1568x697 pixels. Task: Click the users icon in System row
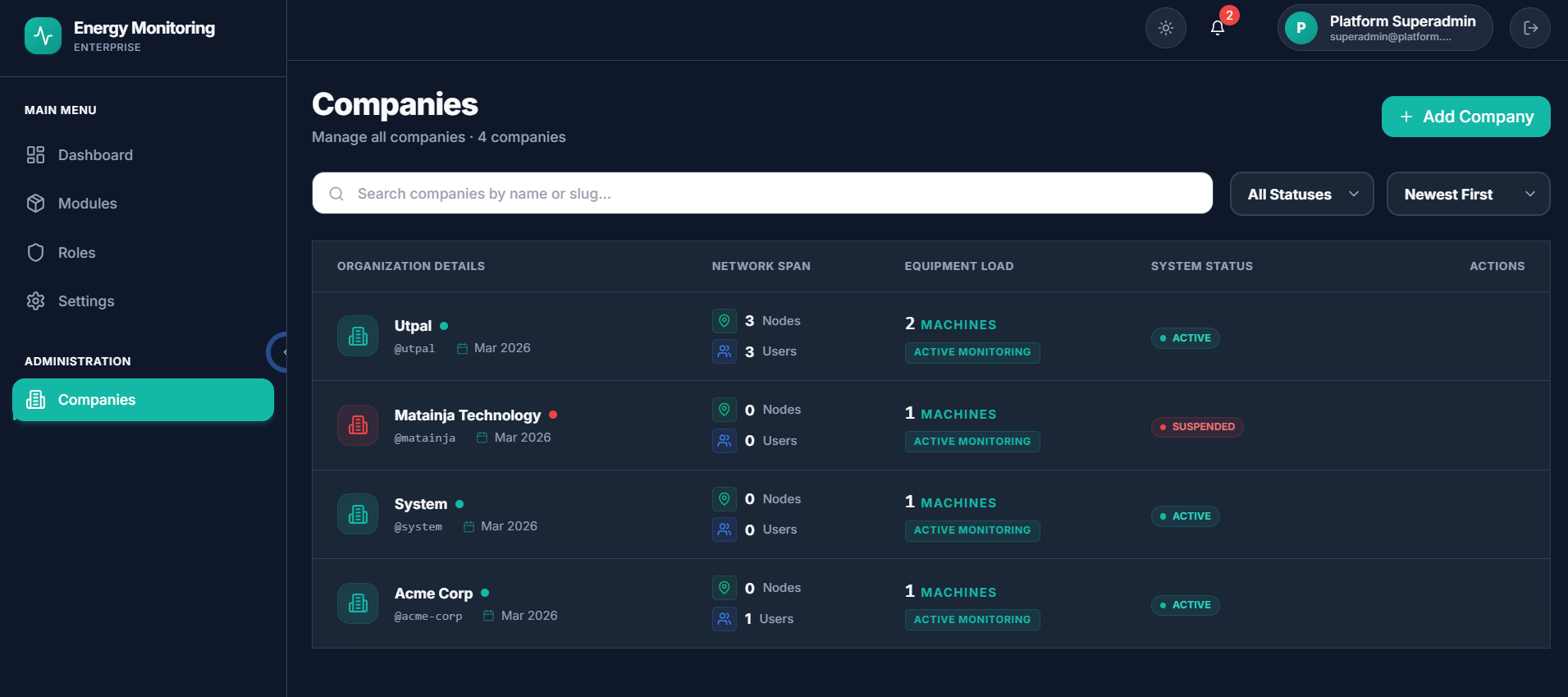(x=725, y=530)
